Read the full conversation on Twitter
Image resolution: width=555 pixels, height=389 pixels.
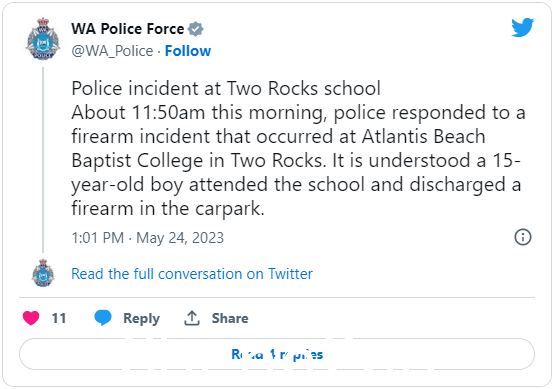[192, 274]
